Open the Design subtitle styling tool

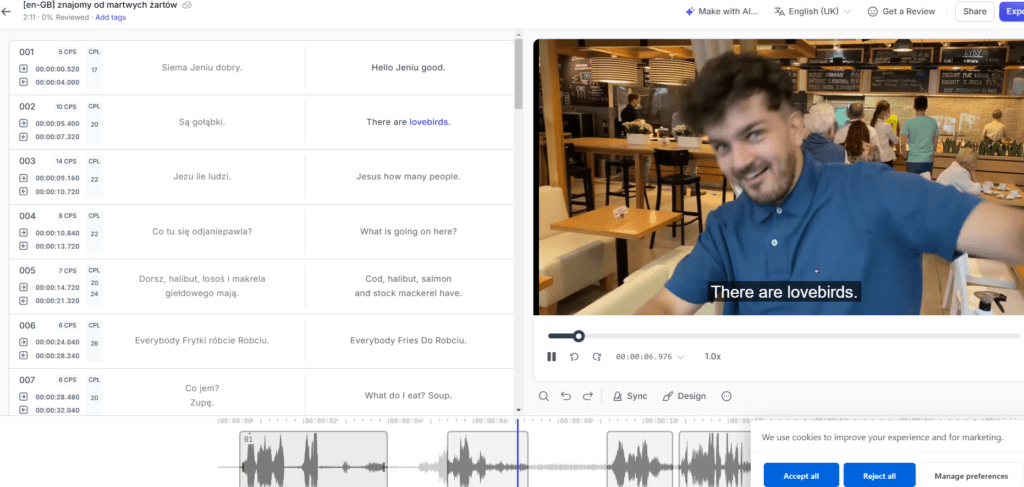[683, 396]
